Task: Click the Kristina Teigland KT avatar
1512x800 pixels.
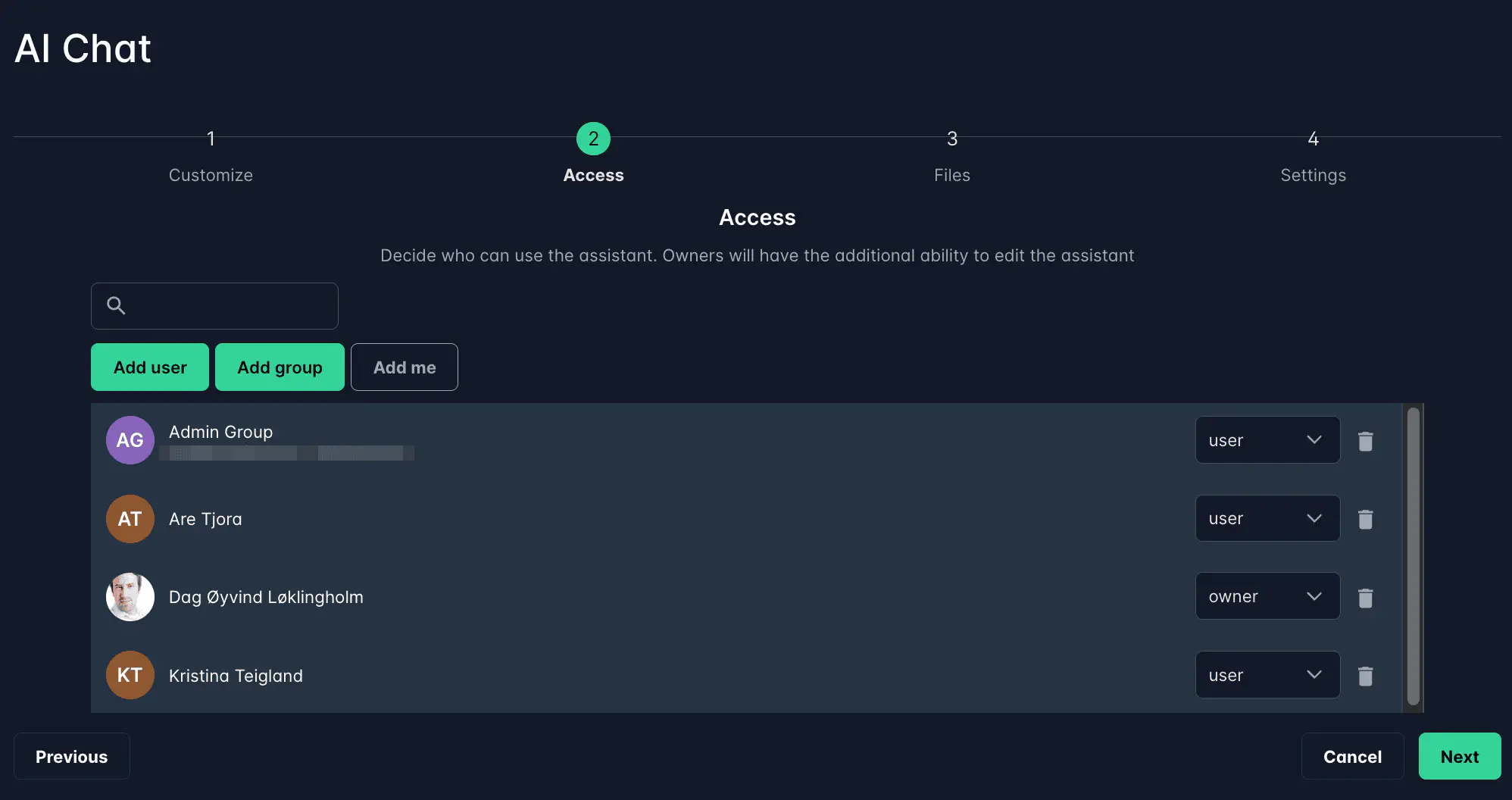Action: (130, 675)
